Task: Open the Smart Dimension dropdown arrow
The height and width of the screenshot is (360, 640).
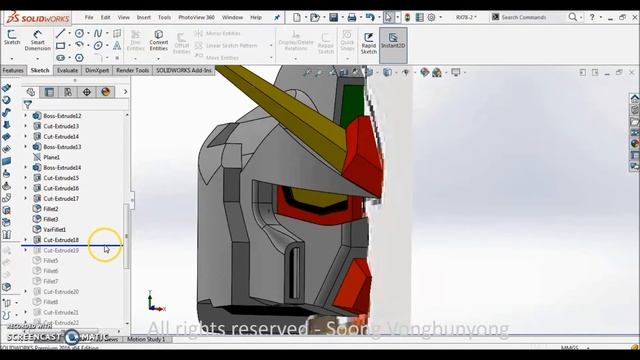Action: coord(38,58)
